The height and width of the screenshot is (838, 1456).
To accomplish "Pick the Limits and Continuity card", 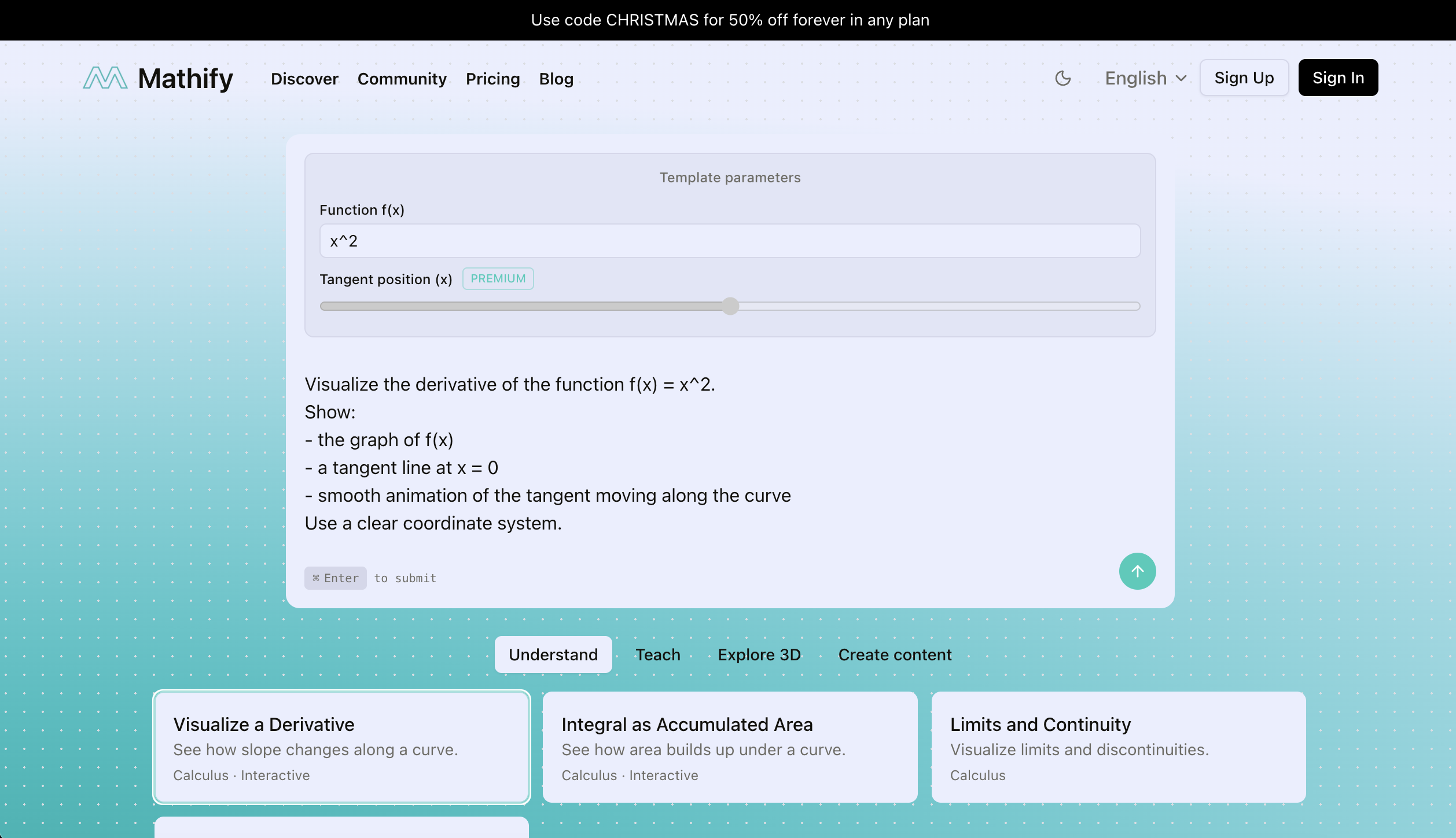I will (x=1118, y=747).
